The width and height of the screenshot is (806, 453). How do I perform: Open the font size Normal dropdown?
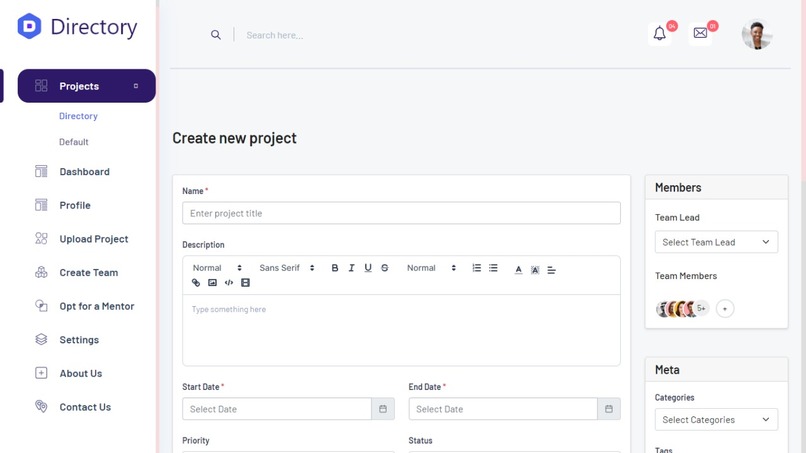[x=431, y=268]
